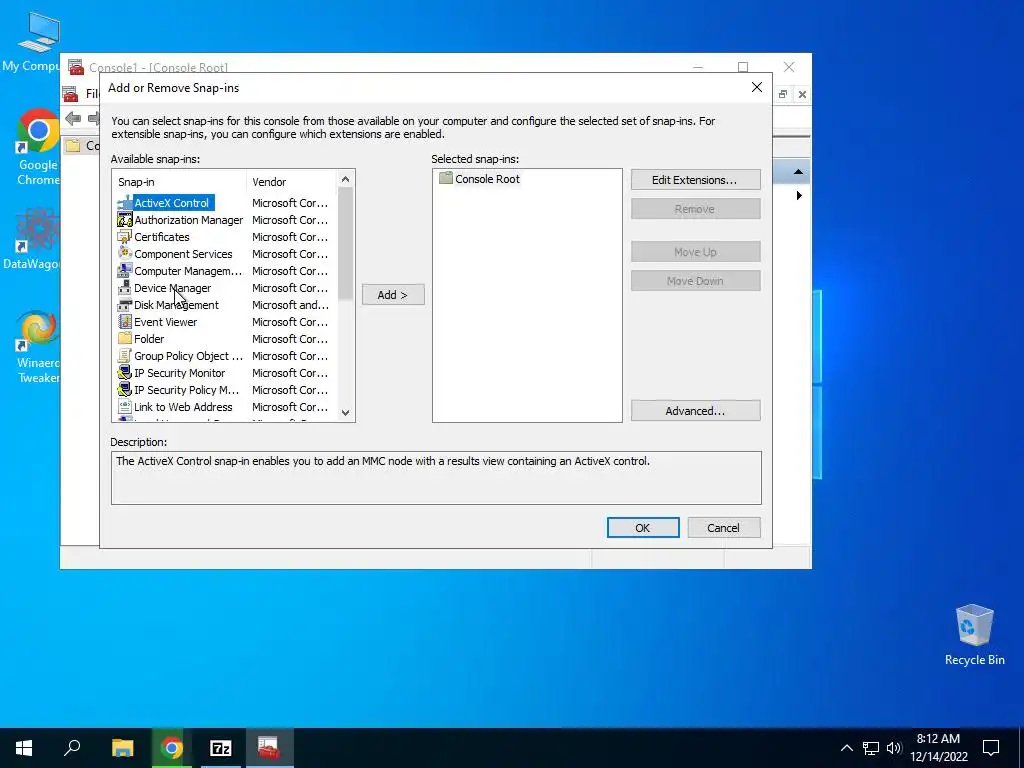Open the Google Chrome desktop shortcut
1024x768 pixels.
tap(37, 148)
